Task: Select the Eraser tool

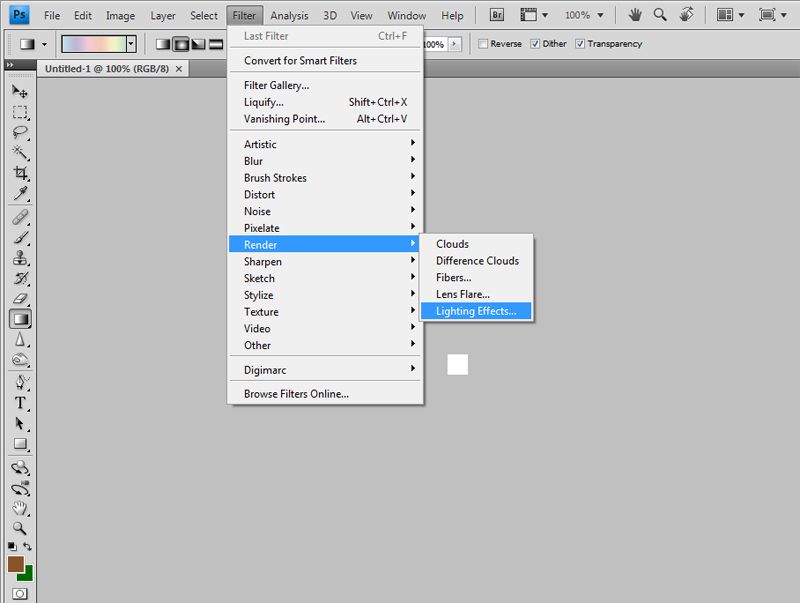Action: coord(20,299)
